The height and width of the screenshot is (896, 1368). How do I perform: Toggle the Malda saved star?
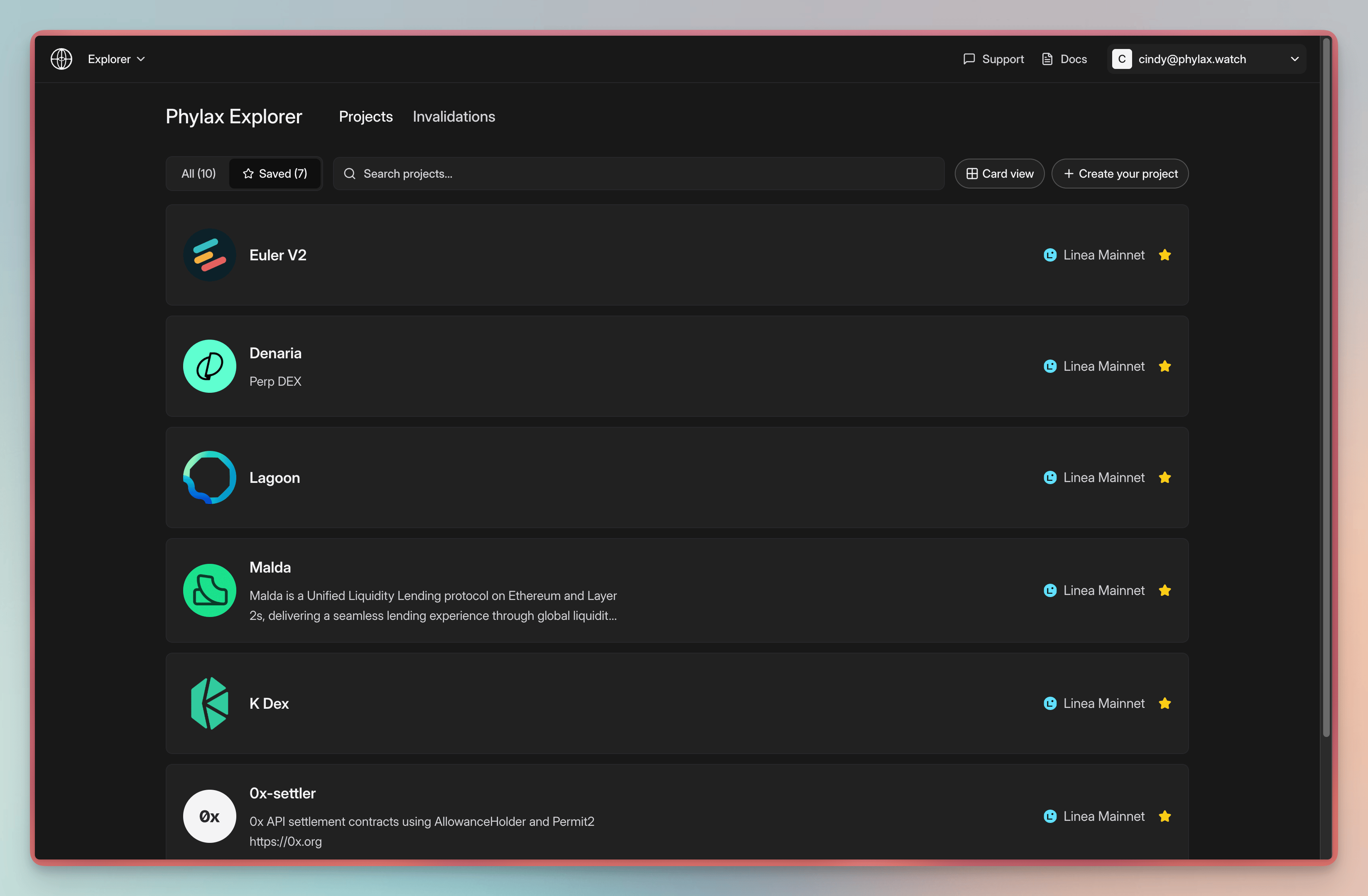tap(1165, 590)
